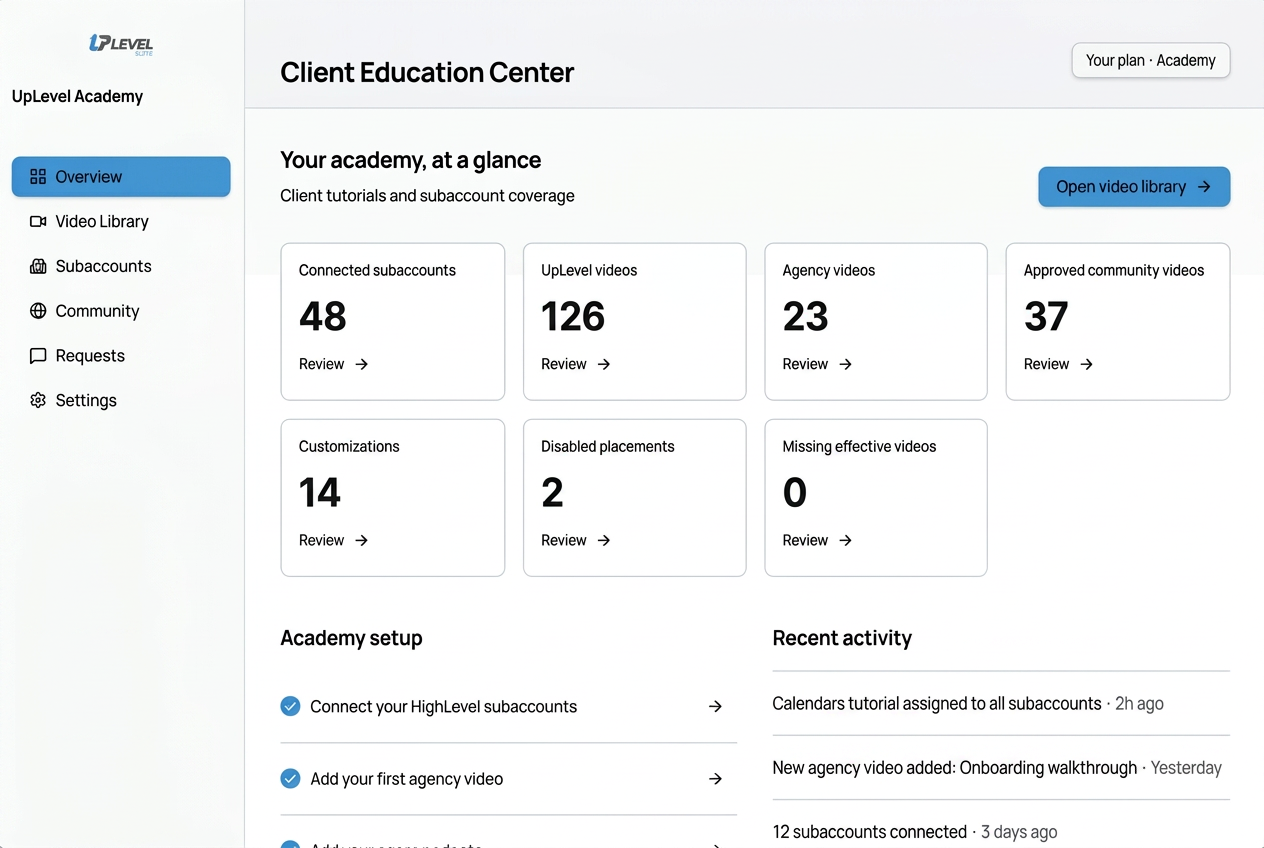
Task: Click the Subaccounts building icon
Action: (x=38, y=266)
